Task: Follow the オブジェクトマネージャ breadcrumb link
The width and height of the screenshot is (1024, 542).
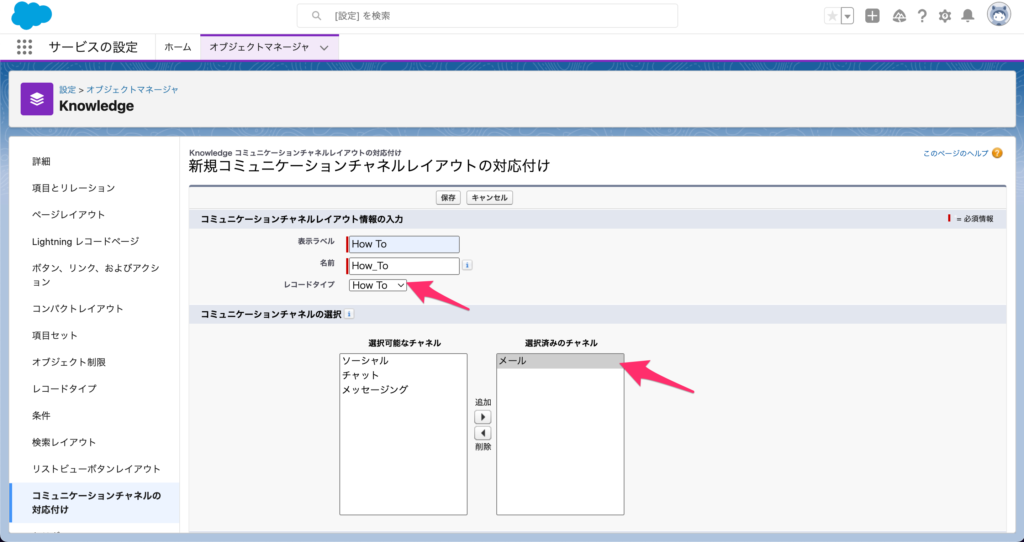Action: pos(133,89)
